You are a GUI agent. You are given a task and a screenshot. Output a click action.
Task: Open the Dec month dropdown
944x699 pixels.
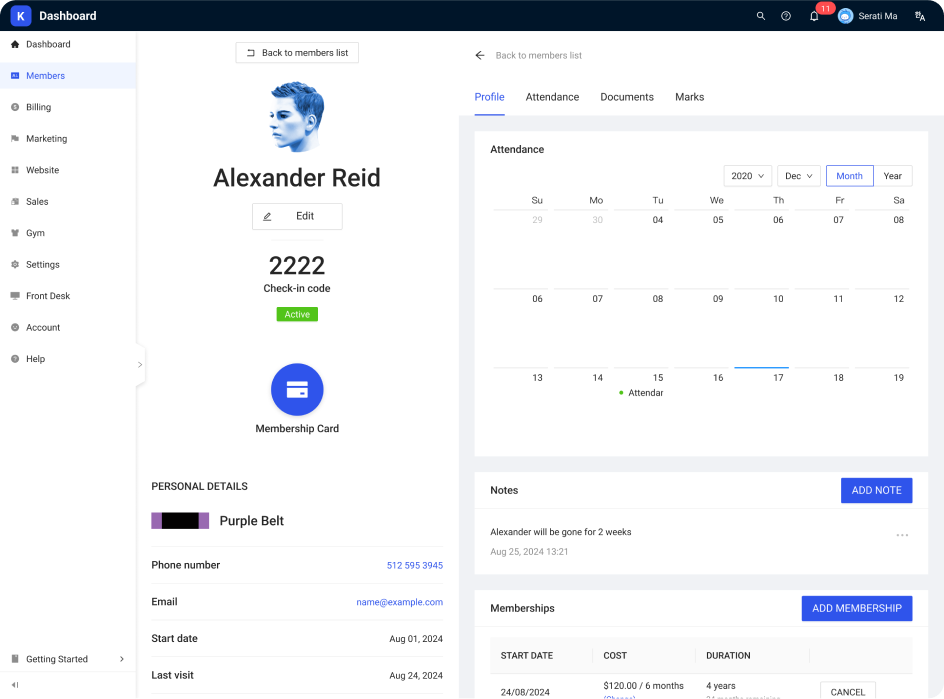798,176
